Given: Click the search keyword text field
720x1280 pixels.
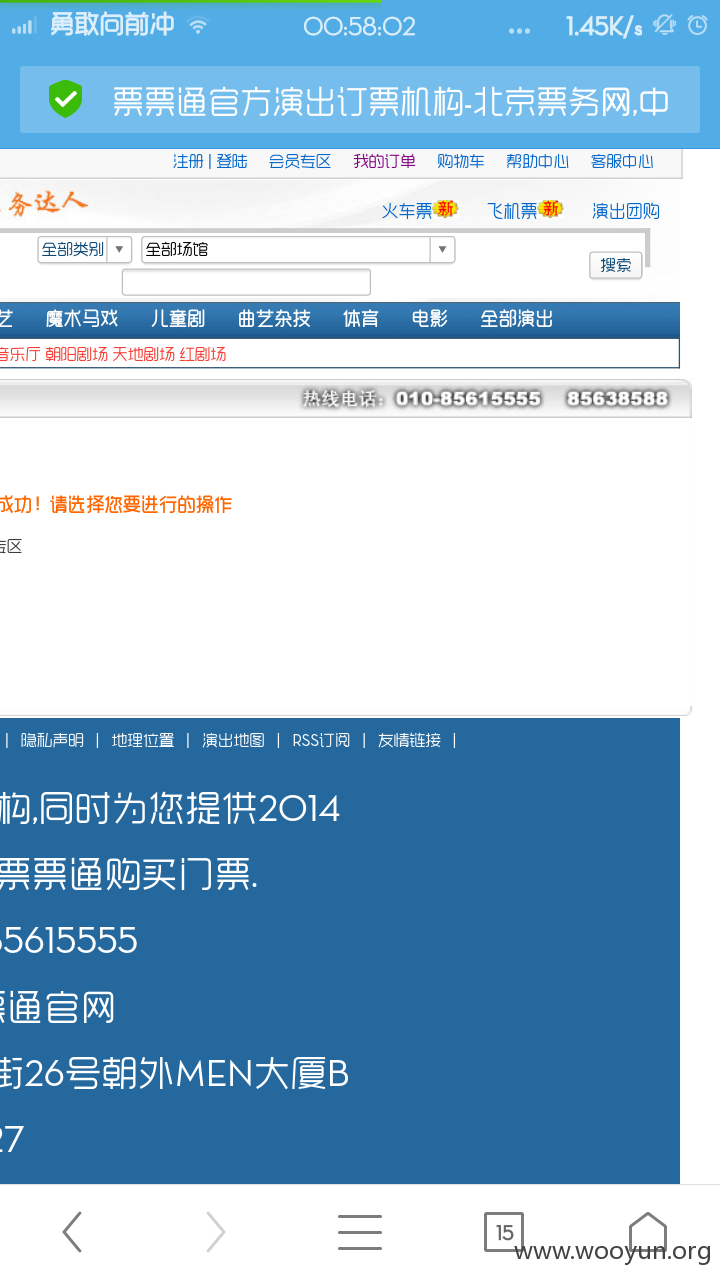Looking at the screenshot, I should click(x=246, y=282).
